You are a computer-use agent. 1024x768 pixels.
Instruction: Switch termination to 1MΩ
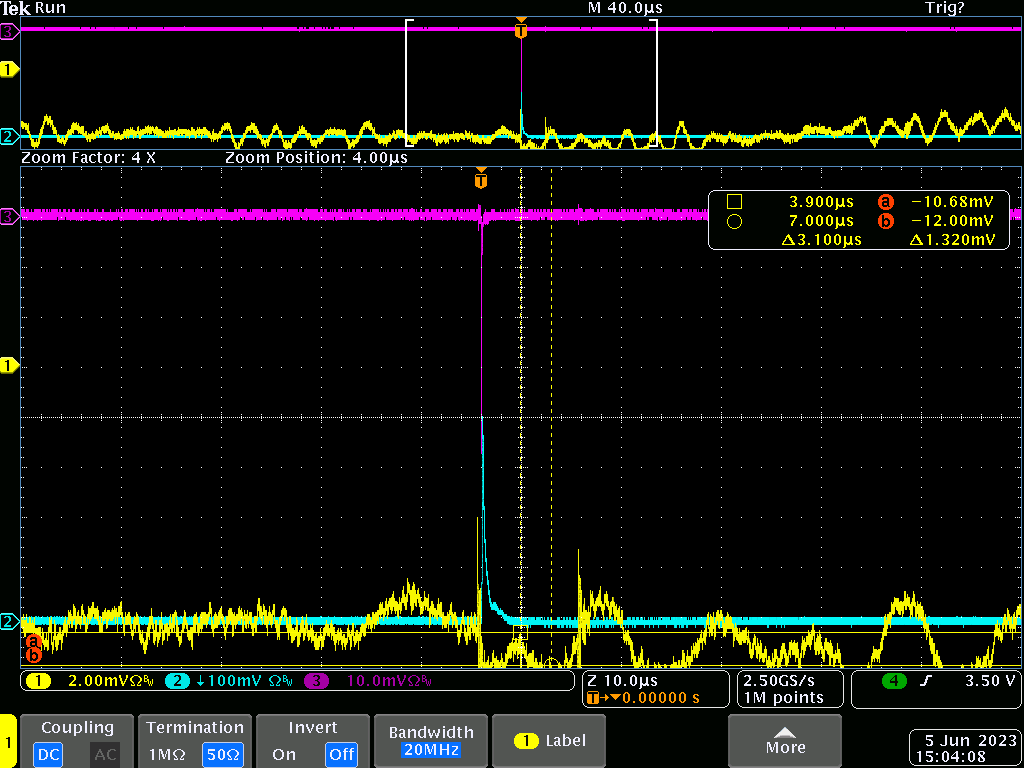[166, 754]
